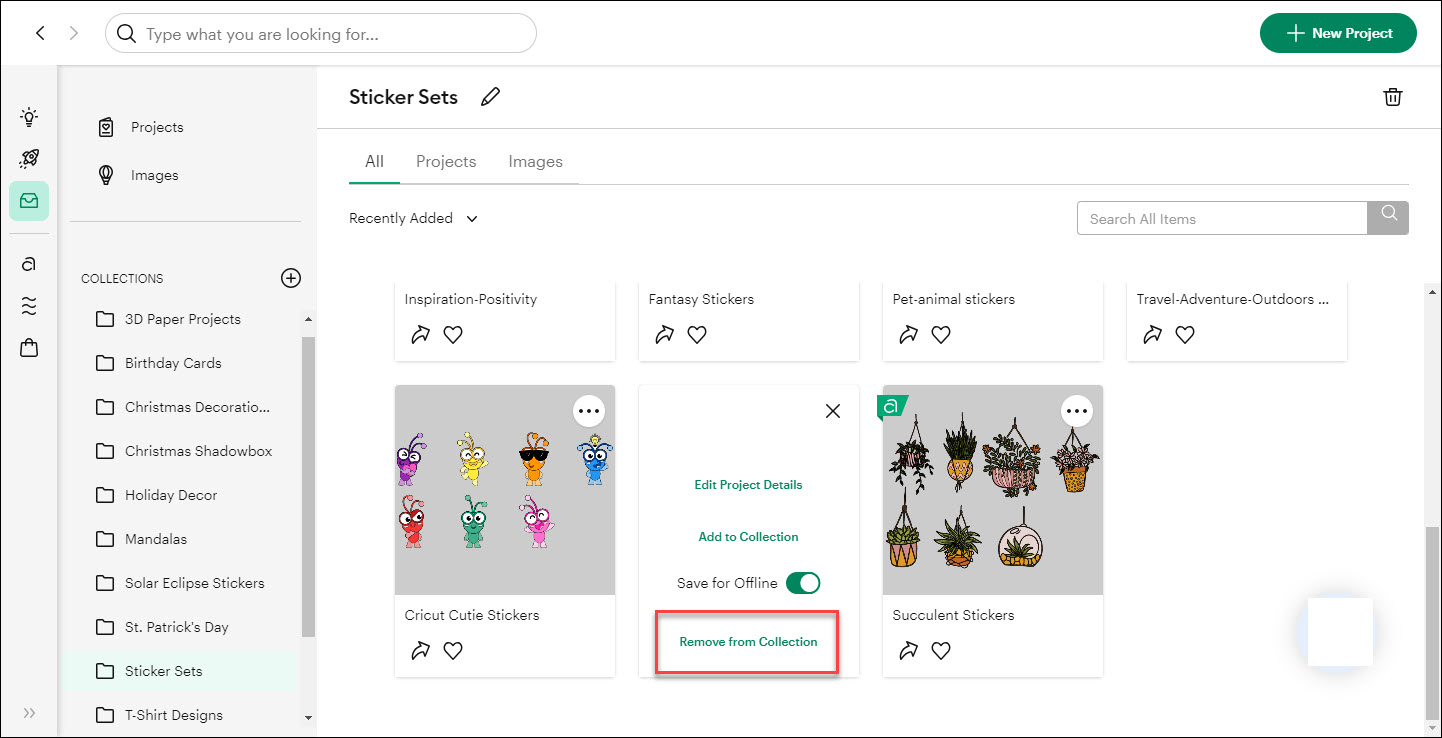This screenshot has height=738, width=1442.
Task: Click the Search All Items field
Action: [x=1222, y=217]
